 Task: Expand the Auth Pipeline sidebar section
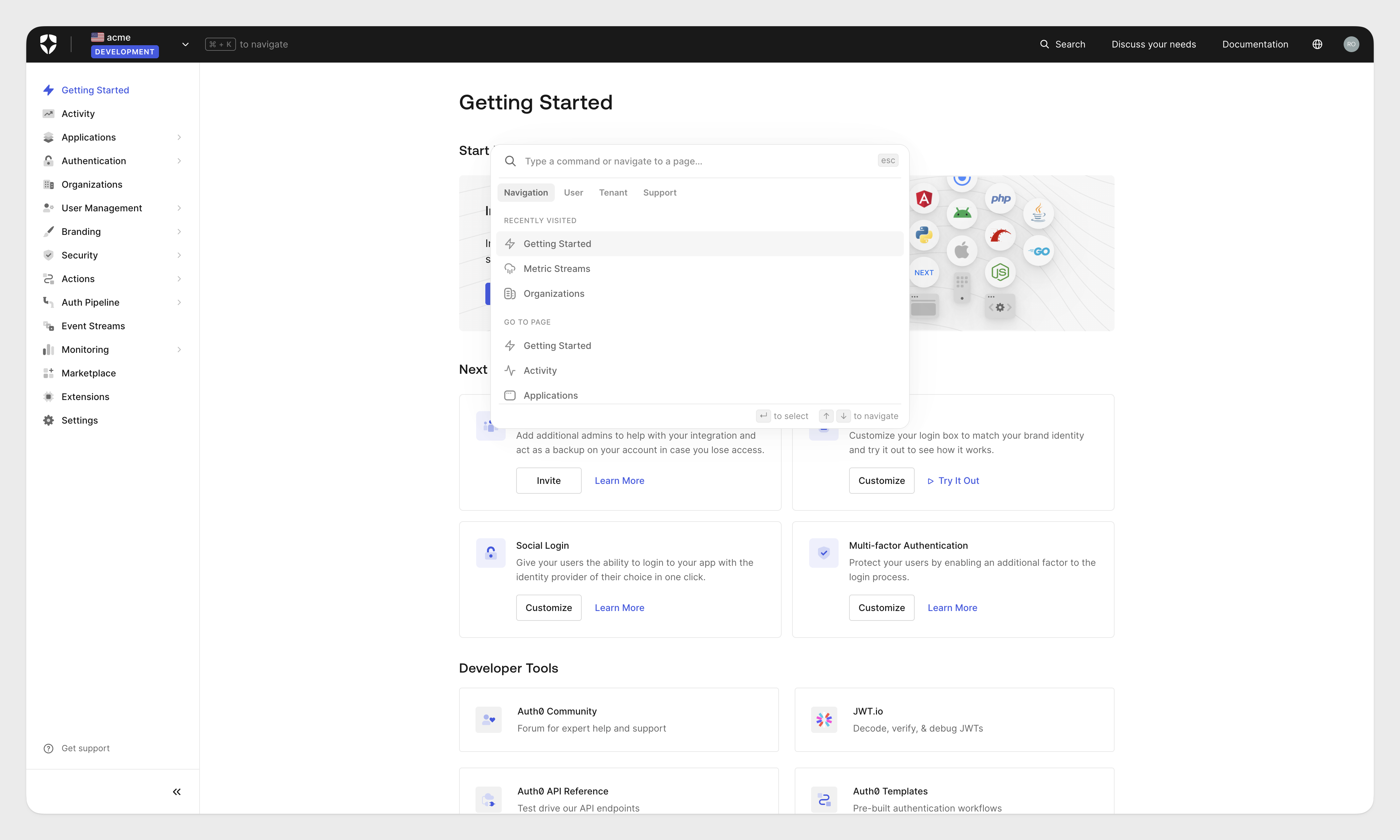coord(179,302)
